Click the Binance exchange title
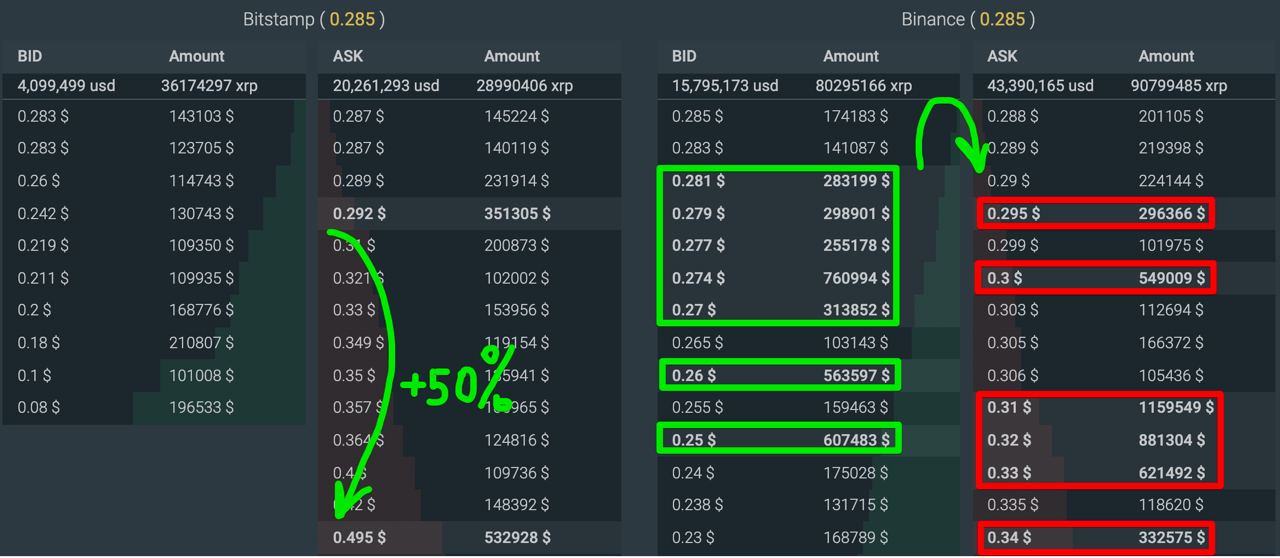Image resolution: width=1280 pixels, height=558 pixels. [968, 19]
